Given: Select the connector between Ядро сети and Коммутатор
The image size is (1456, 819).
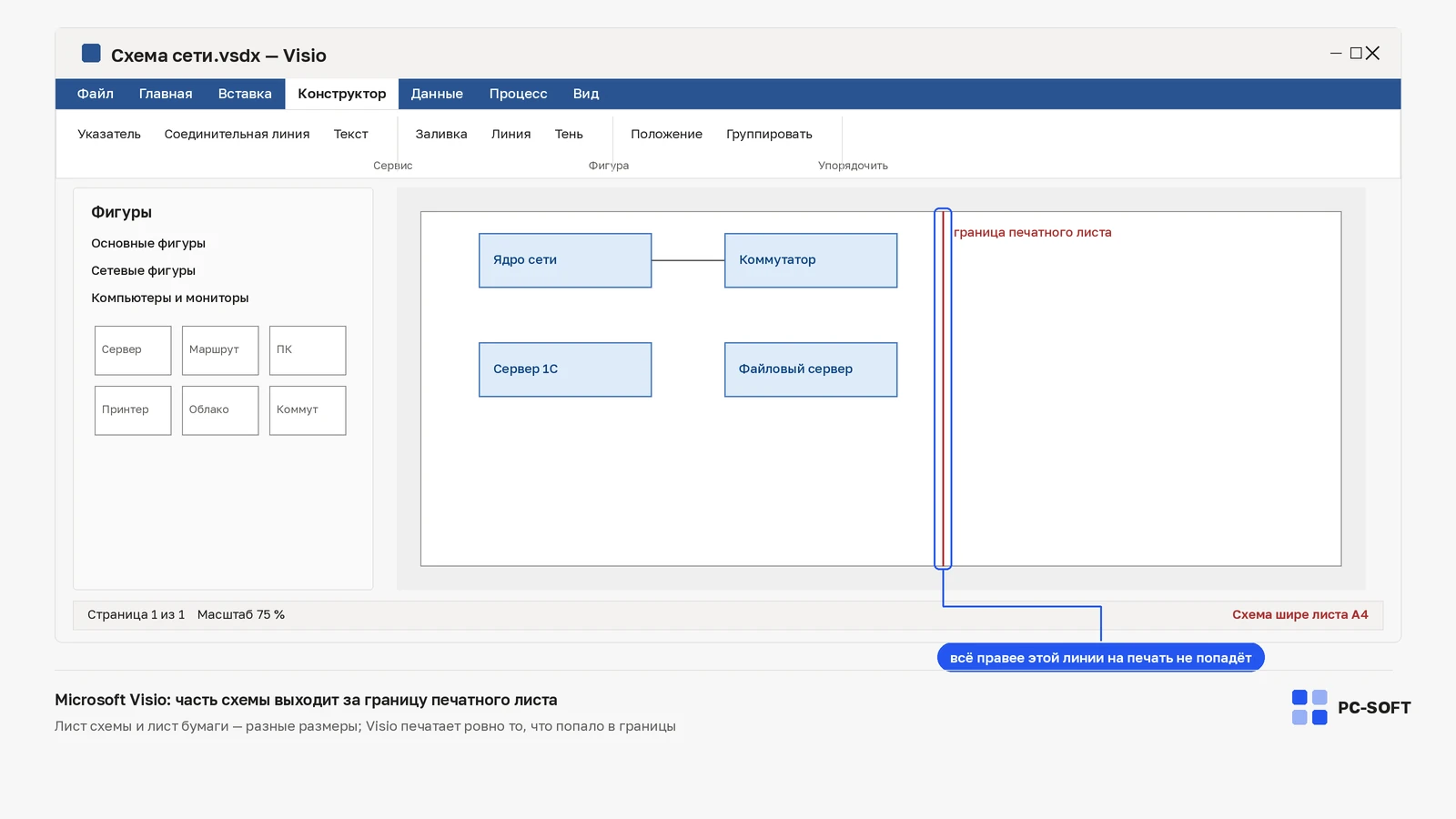Looking at the screenshot, I should (688, 260).
